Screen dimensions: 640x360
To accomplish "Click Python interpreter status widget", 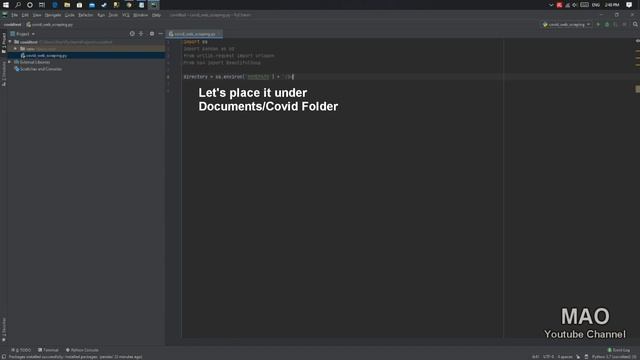I will click(x=613, y=357).
